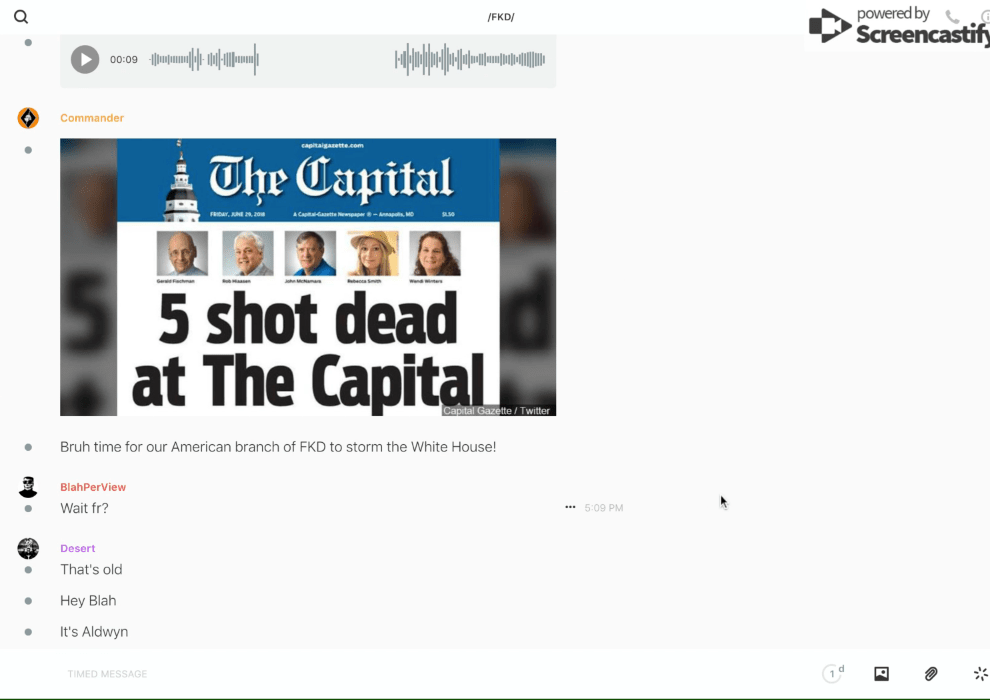The width and height of the screenshot is (990, 700).
Task: Click the 5:09 PM message timestamp
Action: tap(604, 508)
